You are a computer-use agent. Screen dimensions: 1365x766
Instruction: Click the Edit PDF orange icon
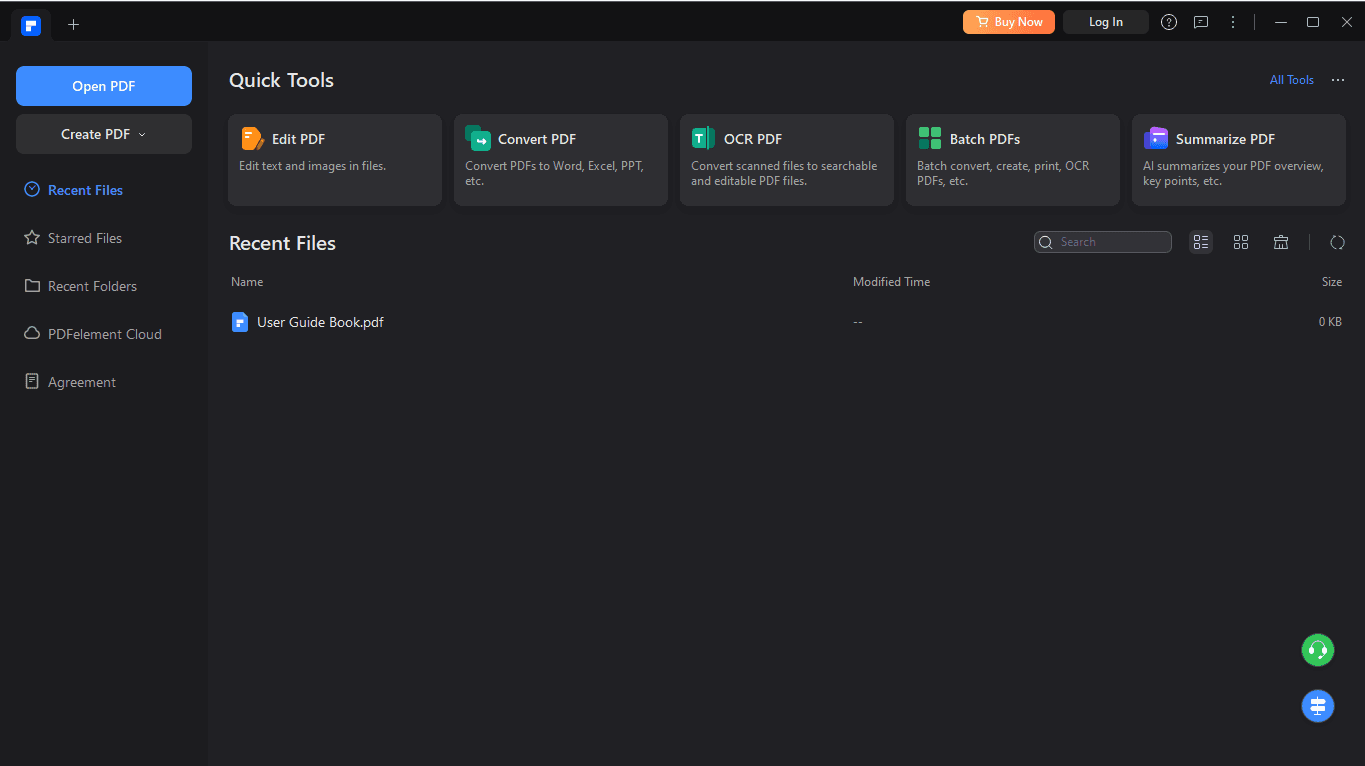coord(252,138)
